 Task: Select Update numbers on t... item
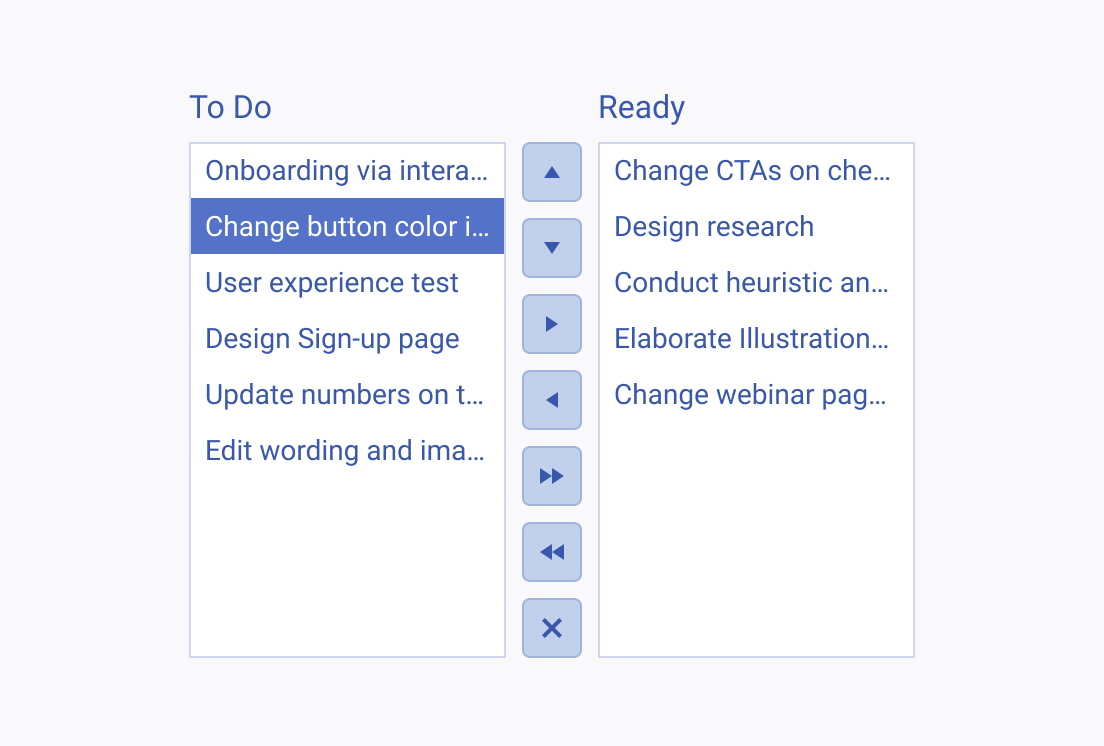tap(347, 394)
